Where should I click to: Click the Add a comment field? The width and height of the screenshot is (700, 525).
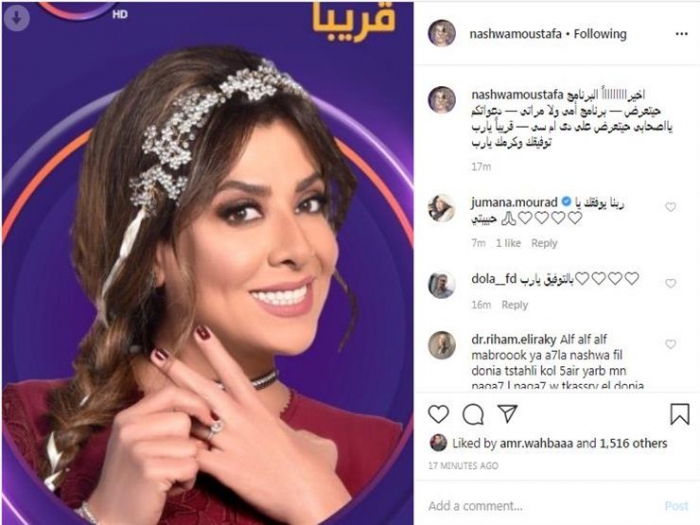point(540,506)
